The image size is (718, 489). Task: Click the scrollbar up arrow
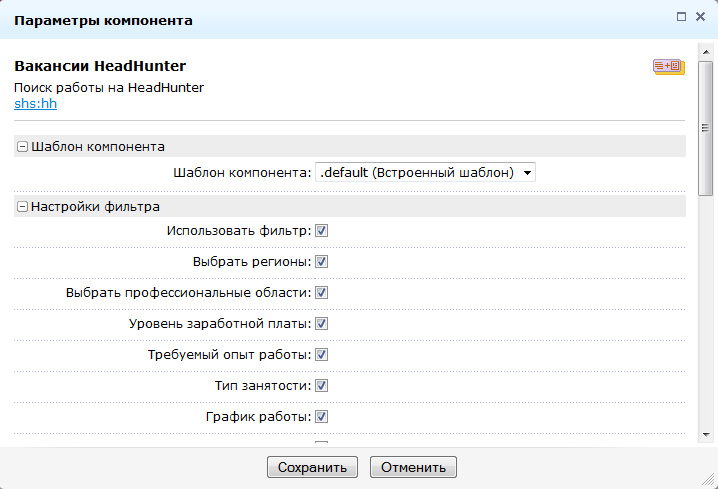tap(706, 49)
